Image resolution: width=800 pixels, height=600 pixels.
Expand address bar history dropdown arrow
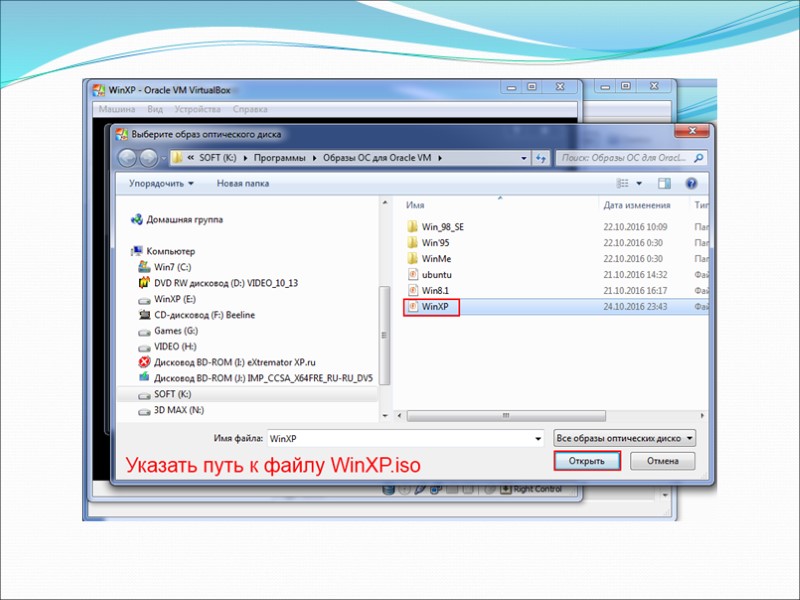523,158
